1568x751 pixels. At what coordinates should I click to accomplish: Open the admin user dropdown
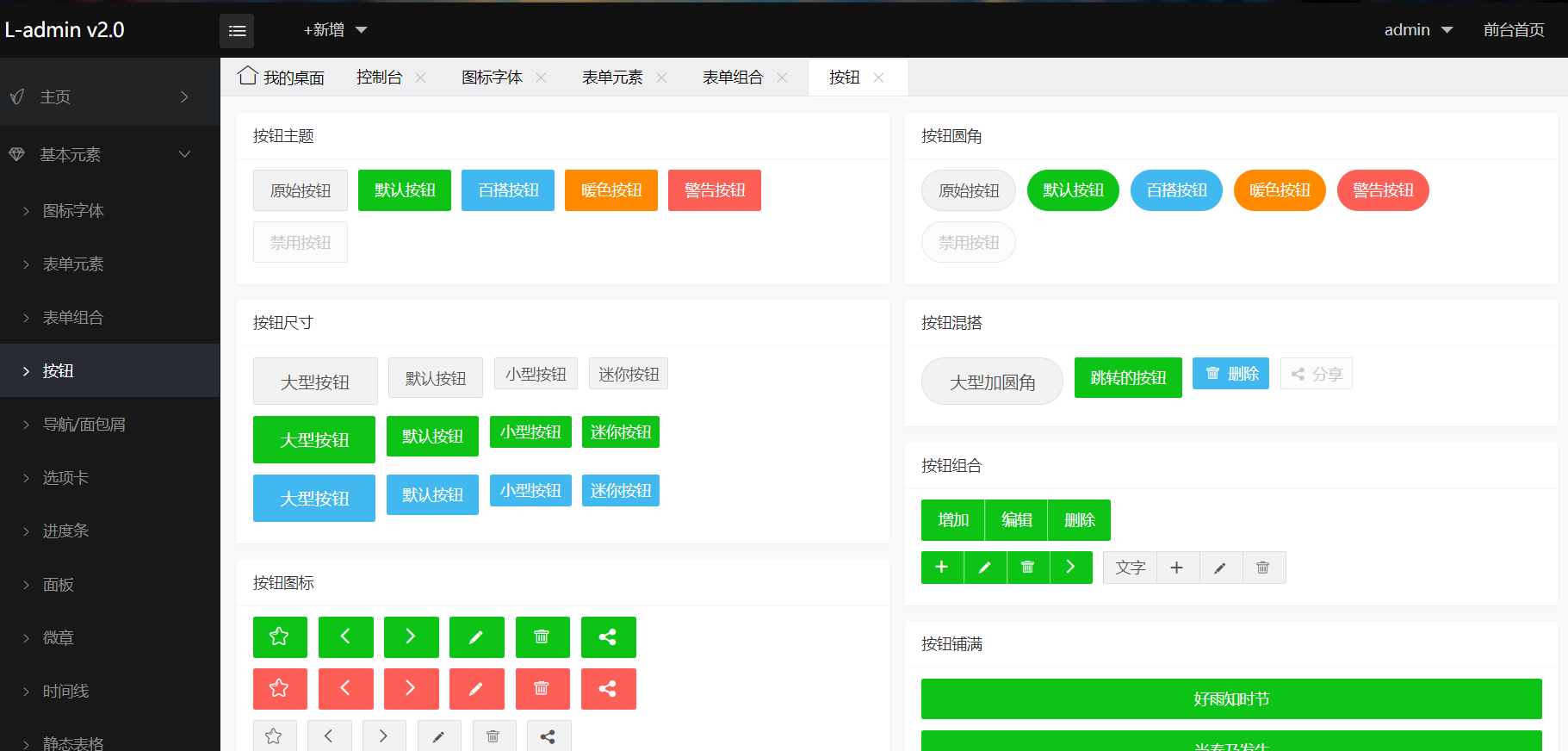pos(1417,30)
